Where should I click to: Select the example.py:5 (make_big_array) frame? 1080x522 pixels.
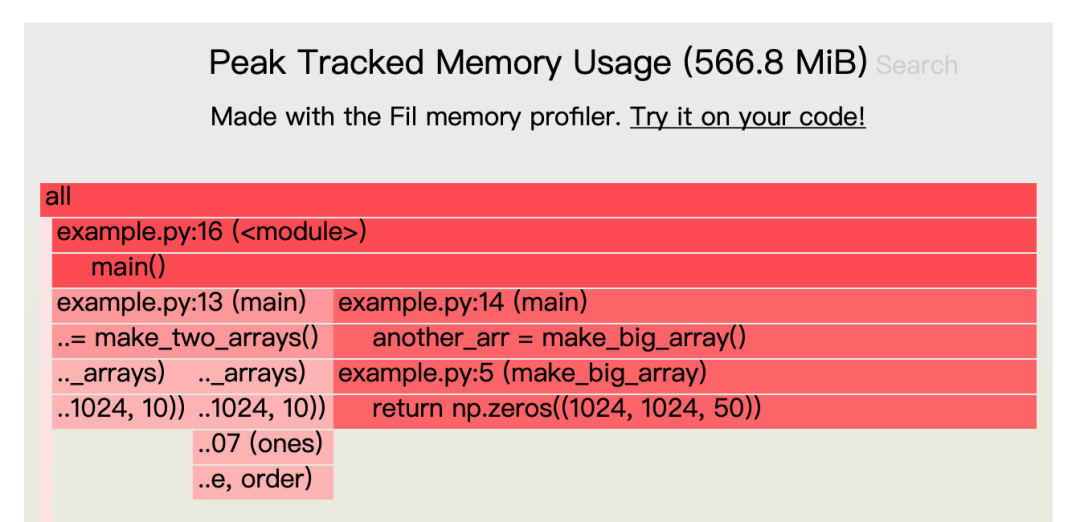click(684, 374)
